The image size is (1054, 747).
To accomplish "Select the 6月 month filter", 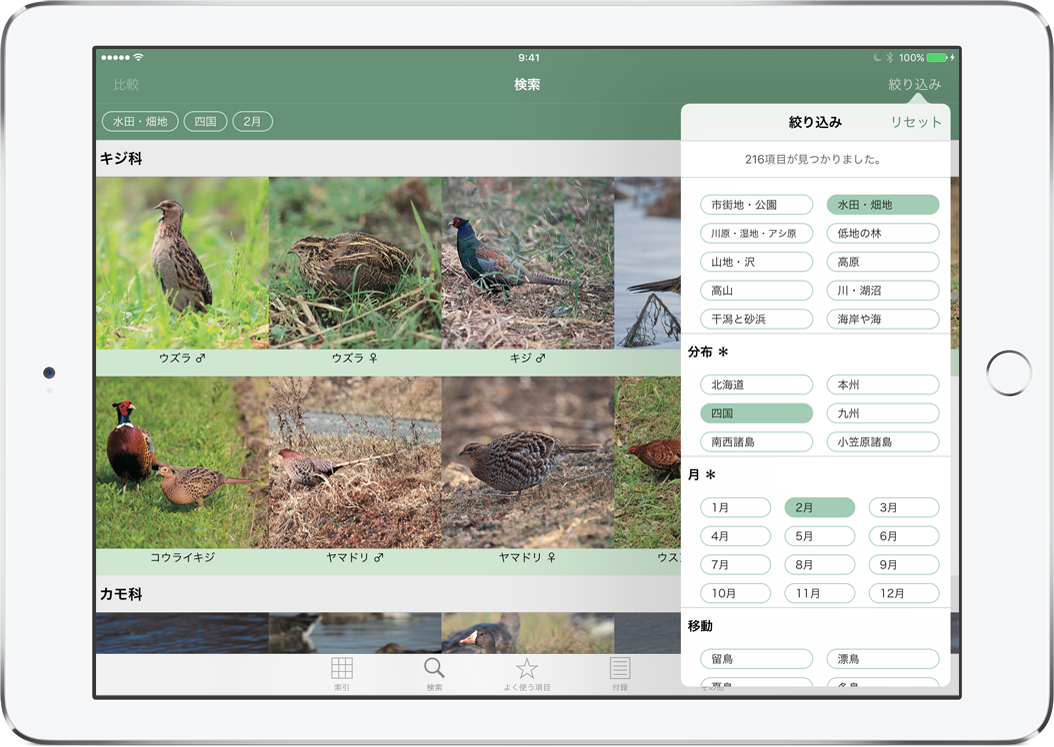I will (x=903, y=536).
